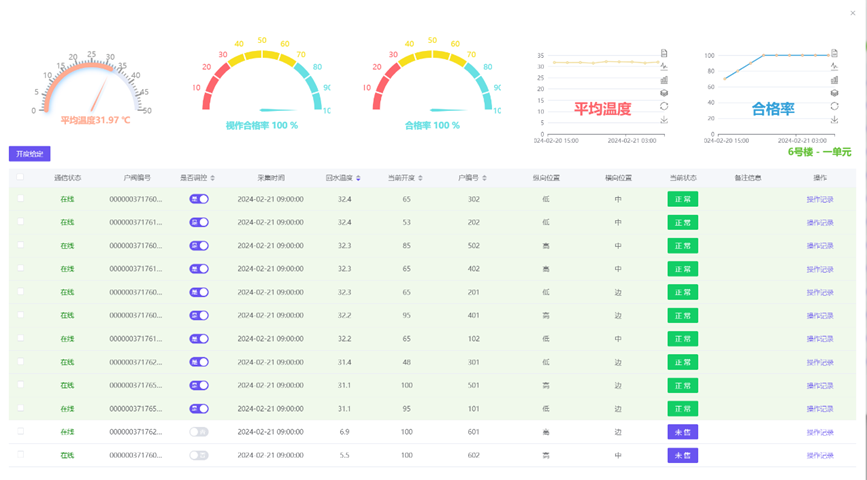Switch the 合格率 chart to line type
Screen dimensions: 867x480
coord(834,66)
